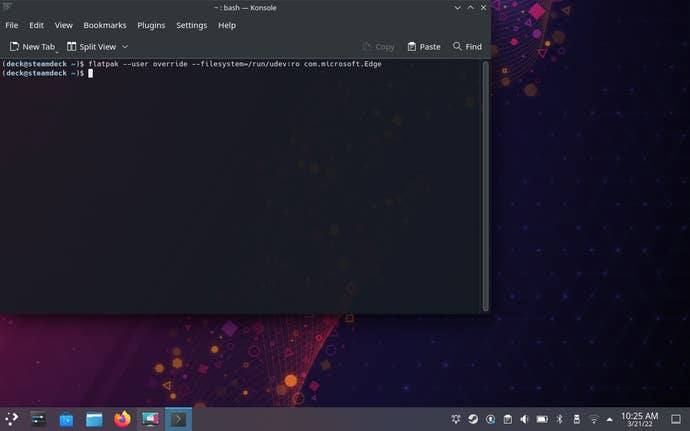
Task: Click the flatpak override command line text
Action: [x=235, y=64]
